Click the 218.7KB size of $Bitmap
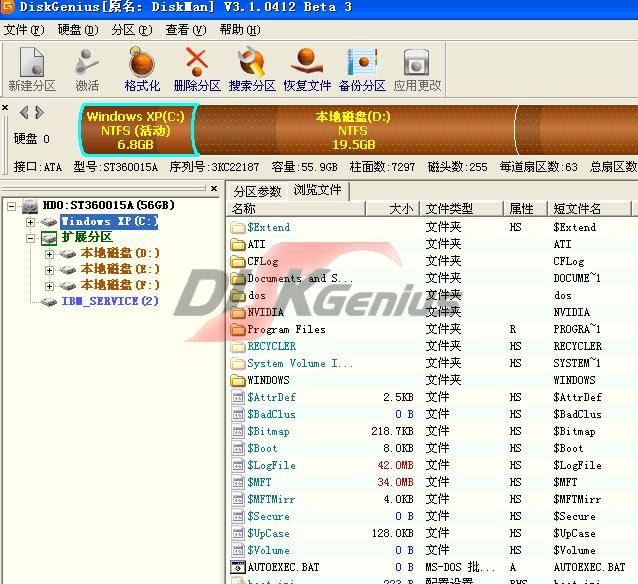This screenshot has width=638, height=584. [x=392, y=431]
